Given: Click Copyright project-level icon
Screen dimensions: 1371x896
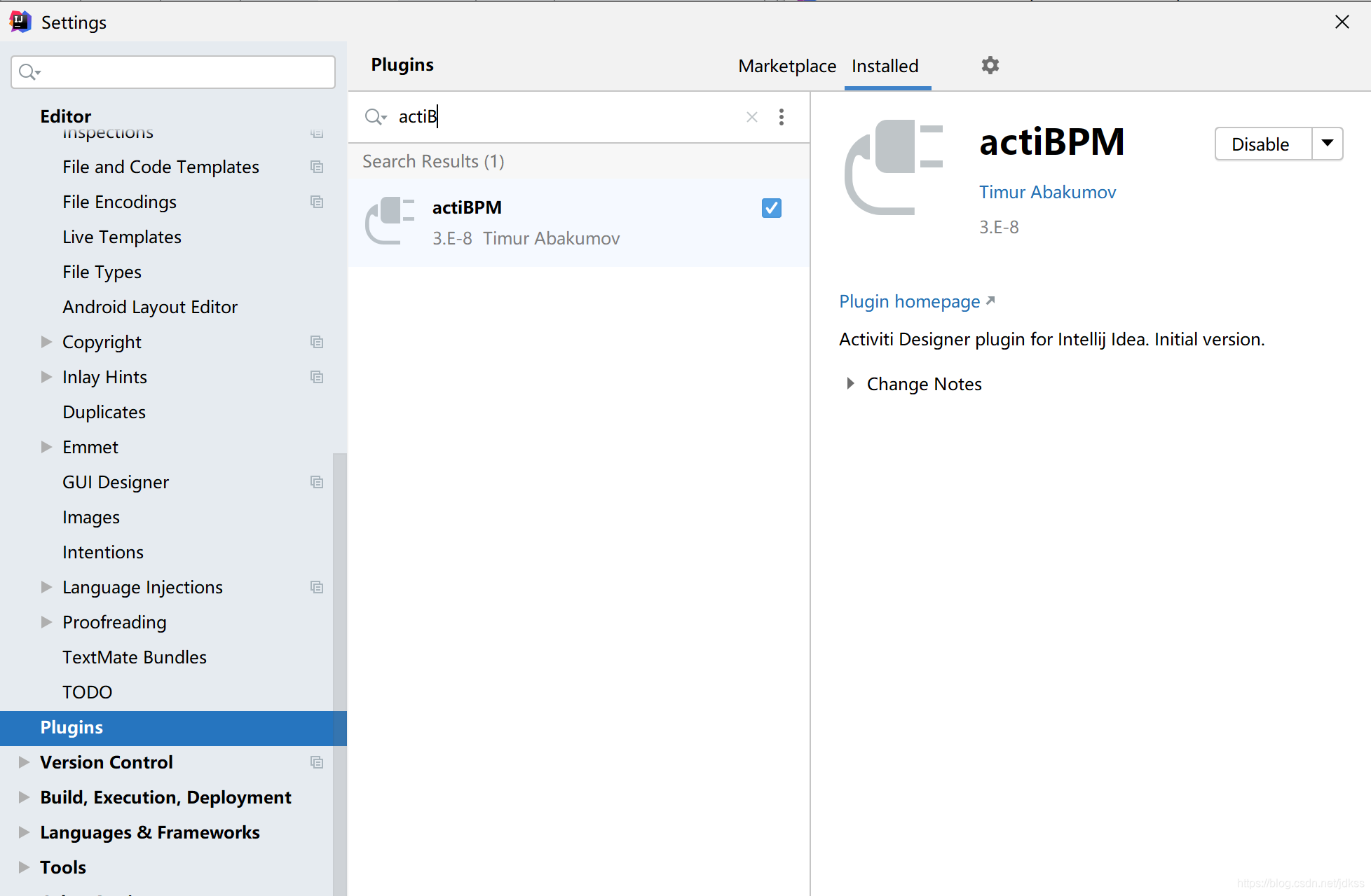Looking at the screenshot, I should [x=317, y=342].
